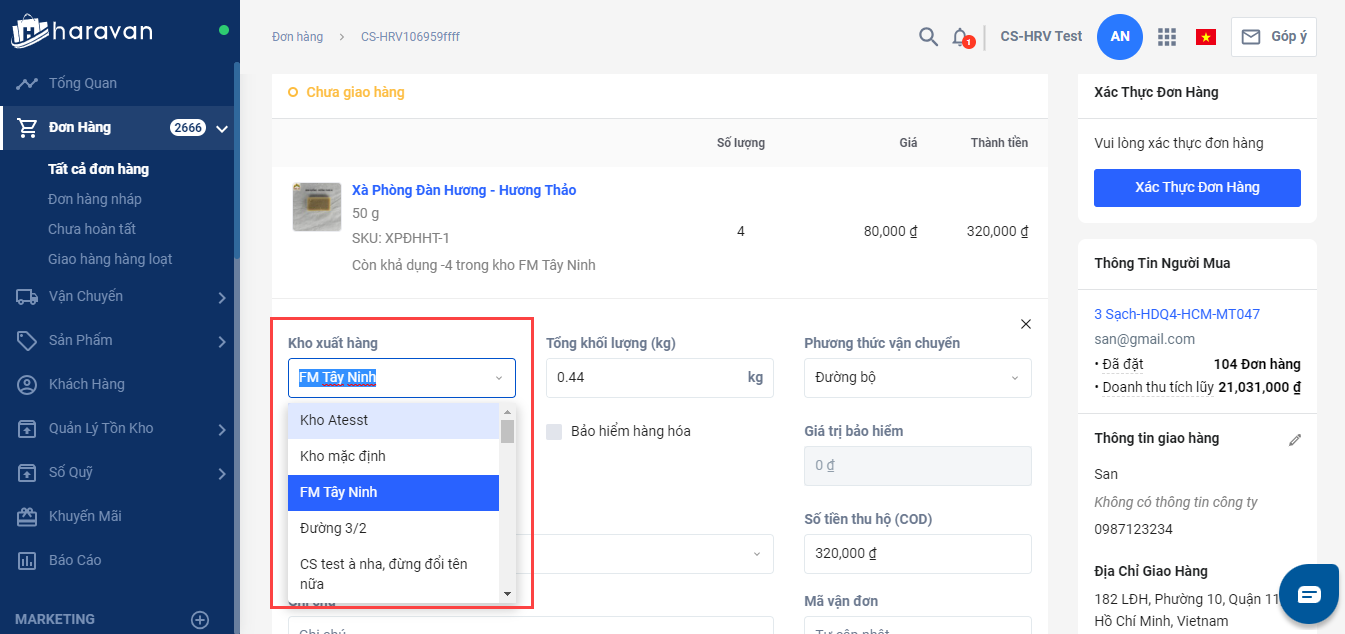Click the Xác Thực Đơn Hàng button
This screenshot has width=1345, height=634.
[1196, 188]
